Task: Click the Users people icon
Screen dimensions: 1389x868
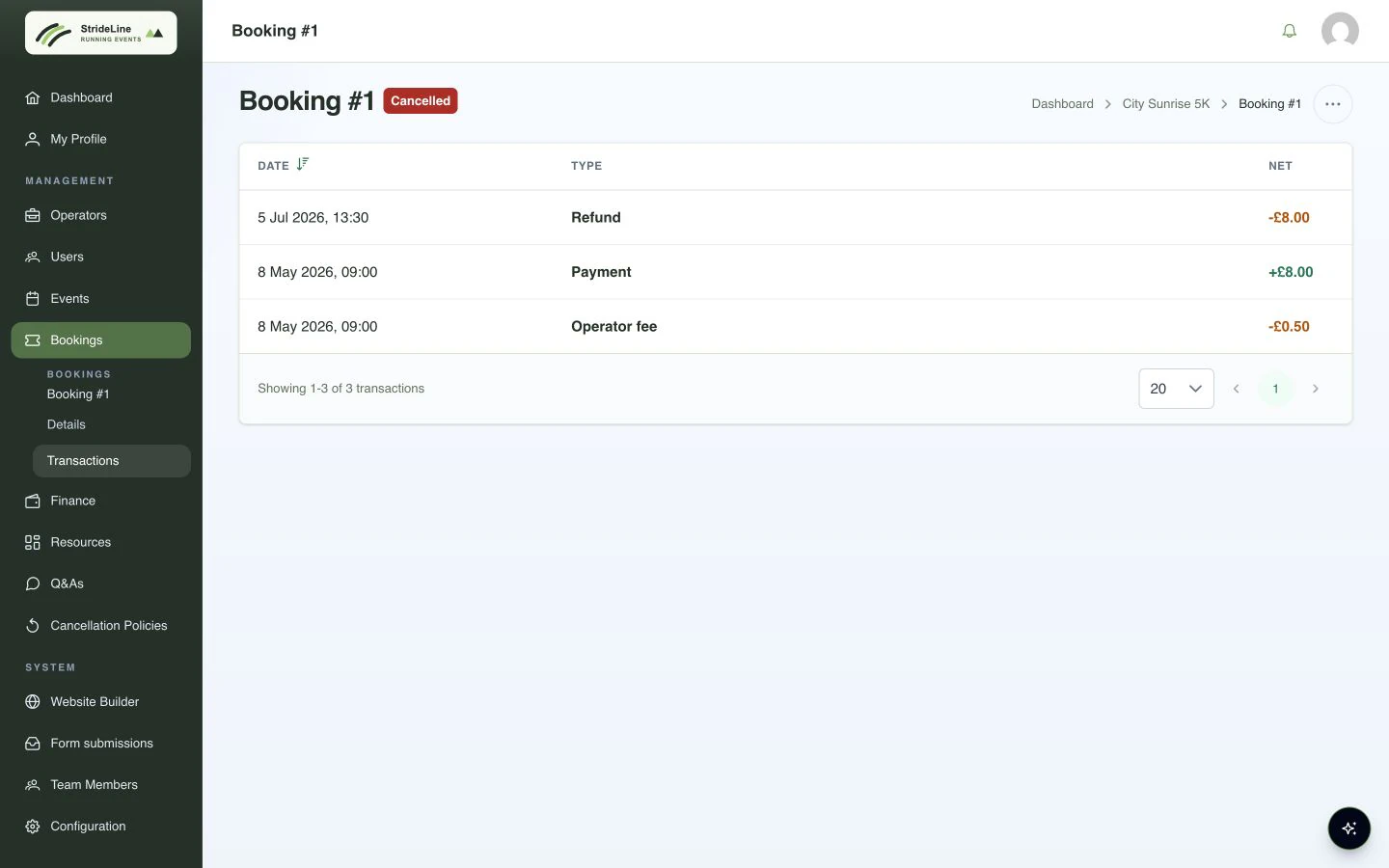Action: pyautogui.click(x=33, y=257)
